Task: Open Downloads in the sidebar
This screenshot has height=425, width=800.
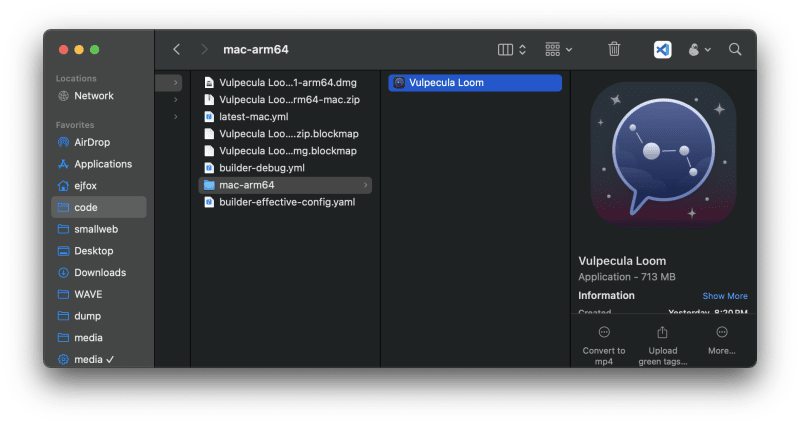Action: 99,272
